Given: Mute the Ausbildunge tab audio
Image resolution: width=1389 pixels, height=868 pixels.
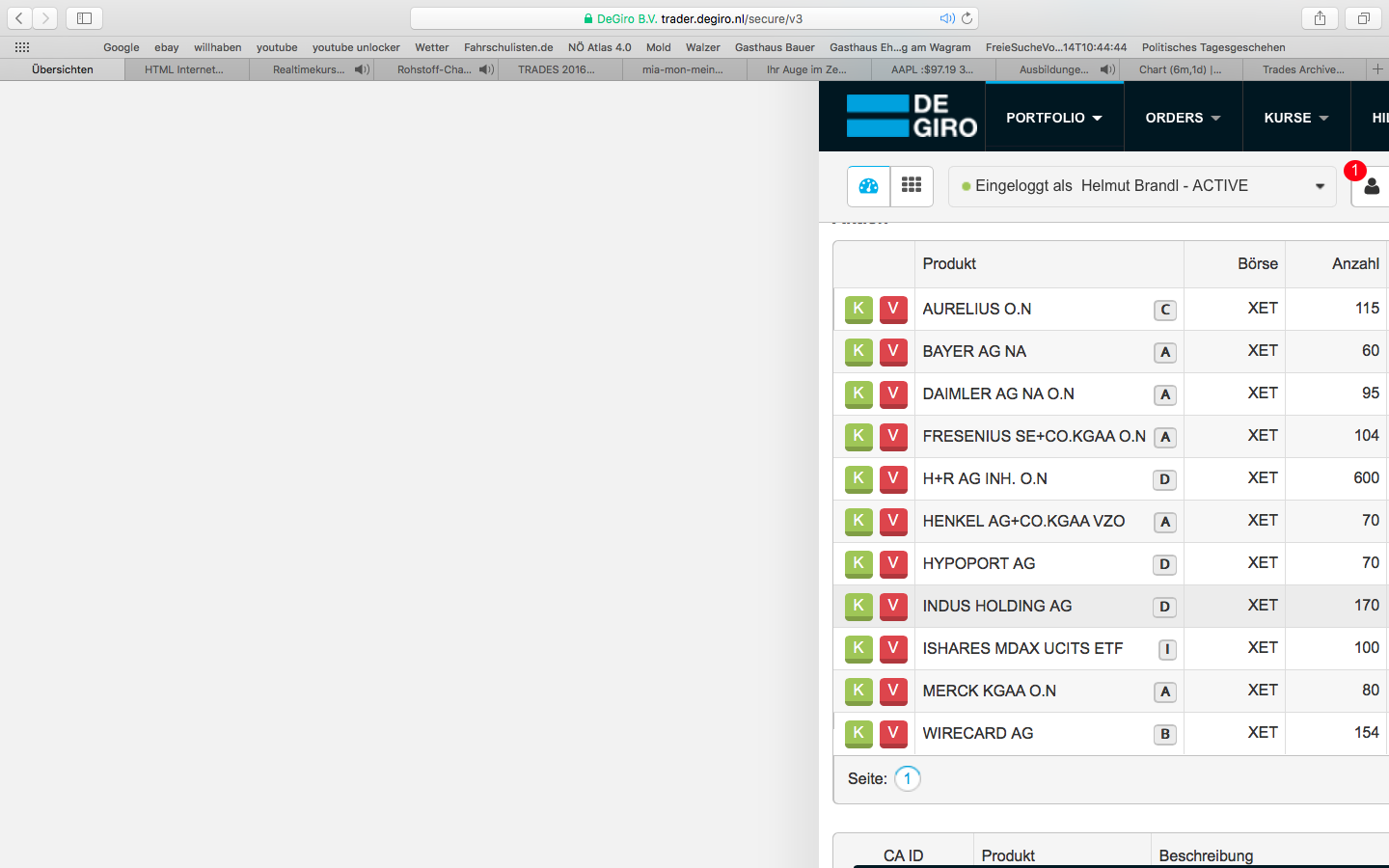Looking at the screenshot, I should click(x=1107, y=69).
